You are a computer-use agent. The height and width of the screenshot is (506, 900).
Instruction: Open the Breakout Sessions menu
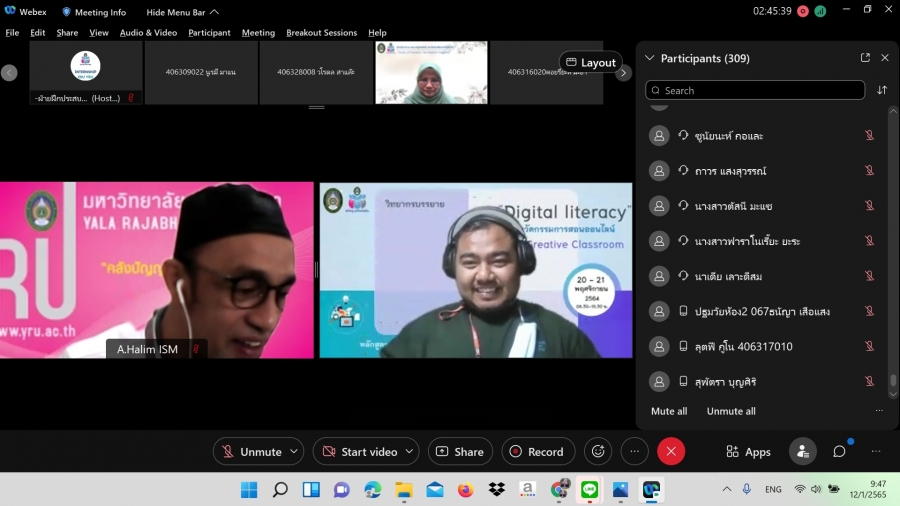tap(321, 32)
